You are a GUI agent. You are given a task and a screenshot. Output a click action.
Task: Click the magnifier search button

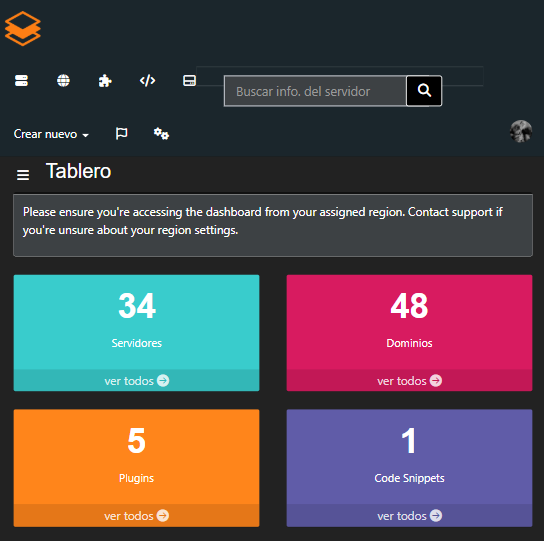[424, 91]
